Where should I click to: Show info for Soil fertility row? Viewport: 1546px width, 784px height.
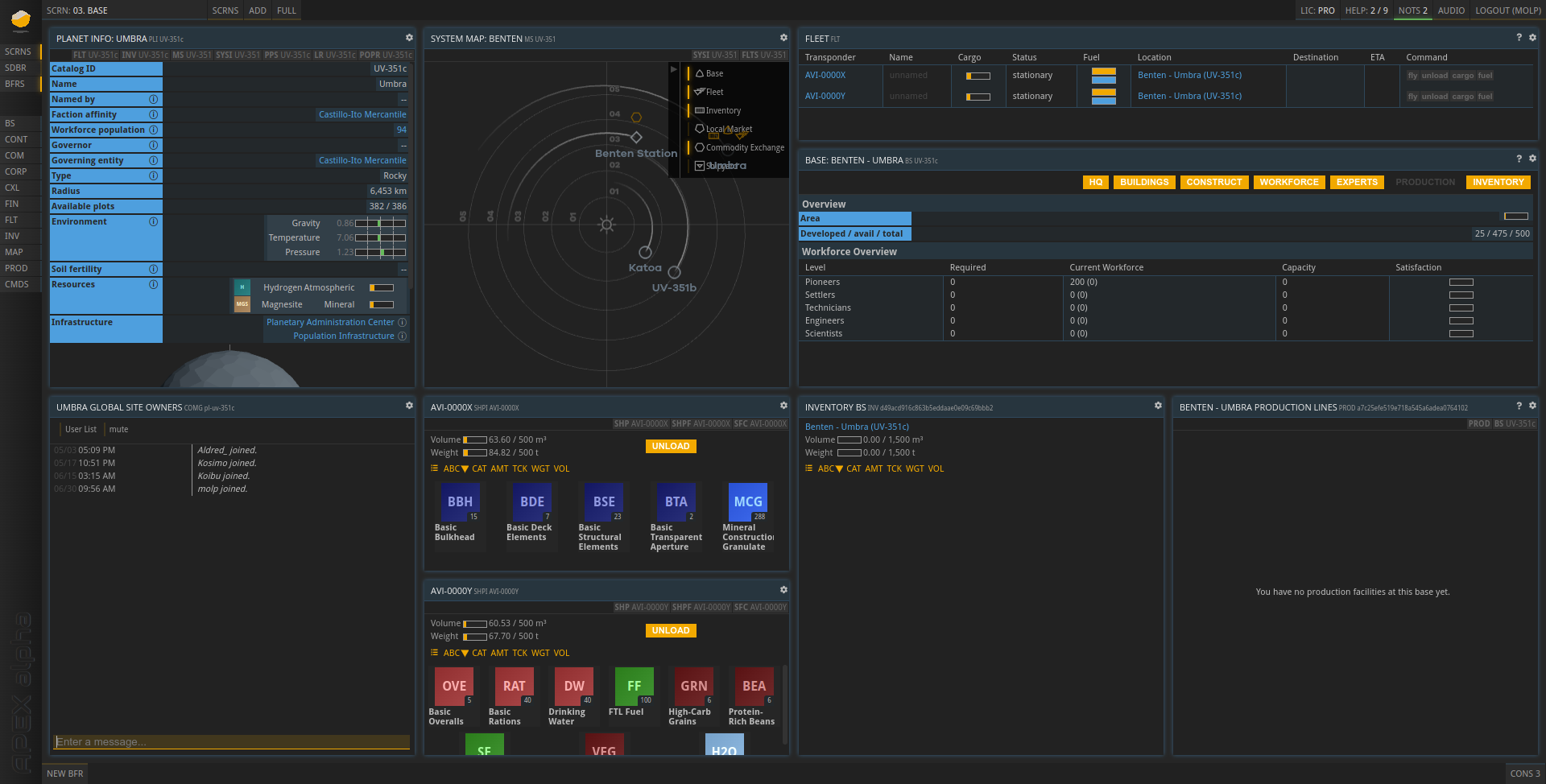click(x=153, y=269)
